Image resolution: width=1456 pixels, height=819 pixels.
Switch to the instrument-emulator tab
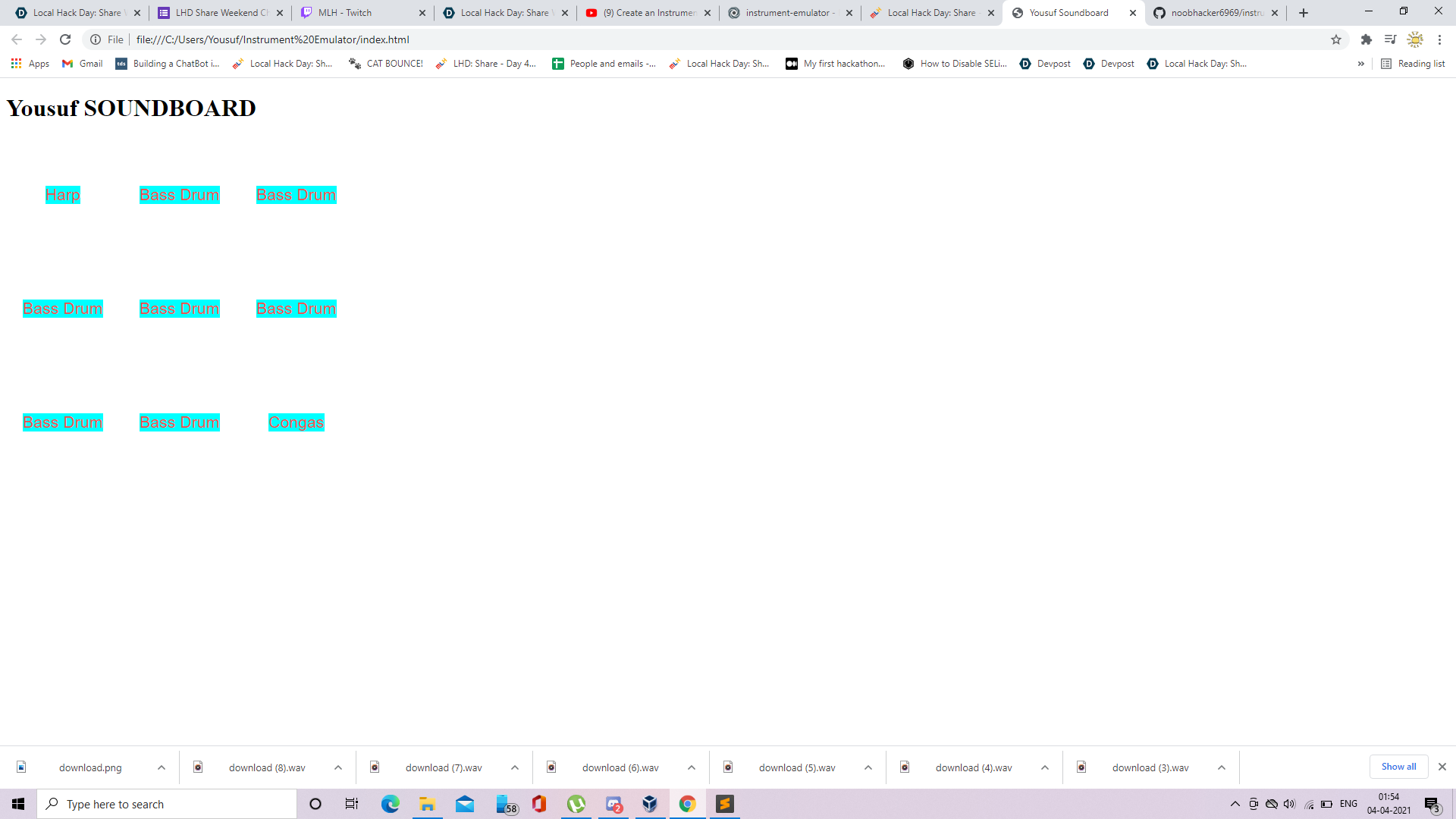(789, 13)
